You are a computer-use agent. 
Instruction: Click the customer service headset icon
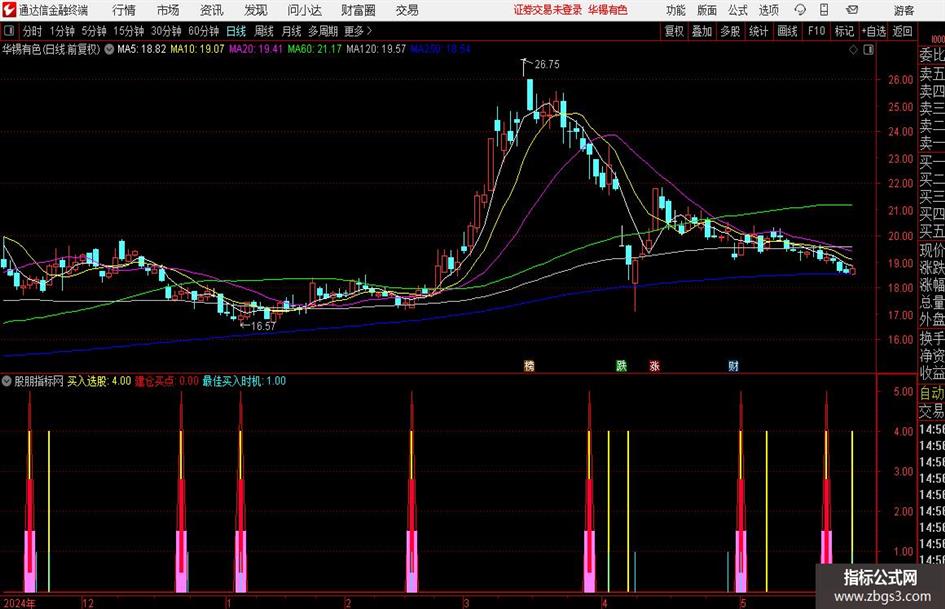tap(800, 10)
